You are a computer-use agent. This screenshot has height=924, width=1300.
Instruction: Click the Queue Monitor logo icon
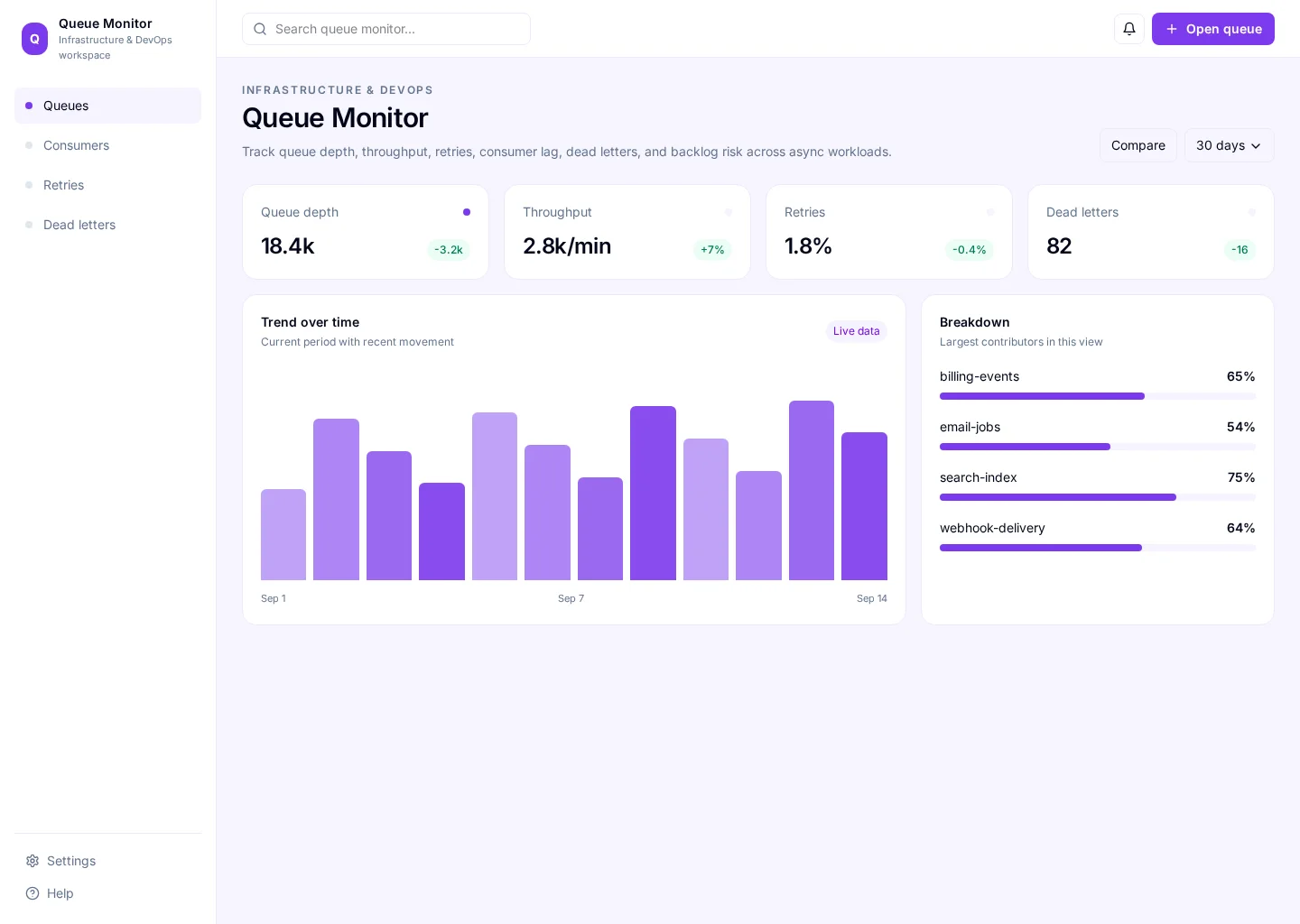pyautogui.click(x=34, y=39)
